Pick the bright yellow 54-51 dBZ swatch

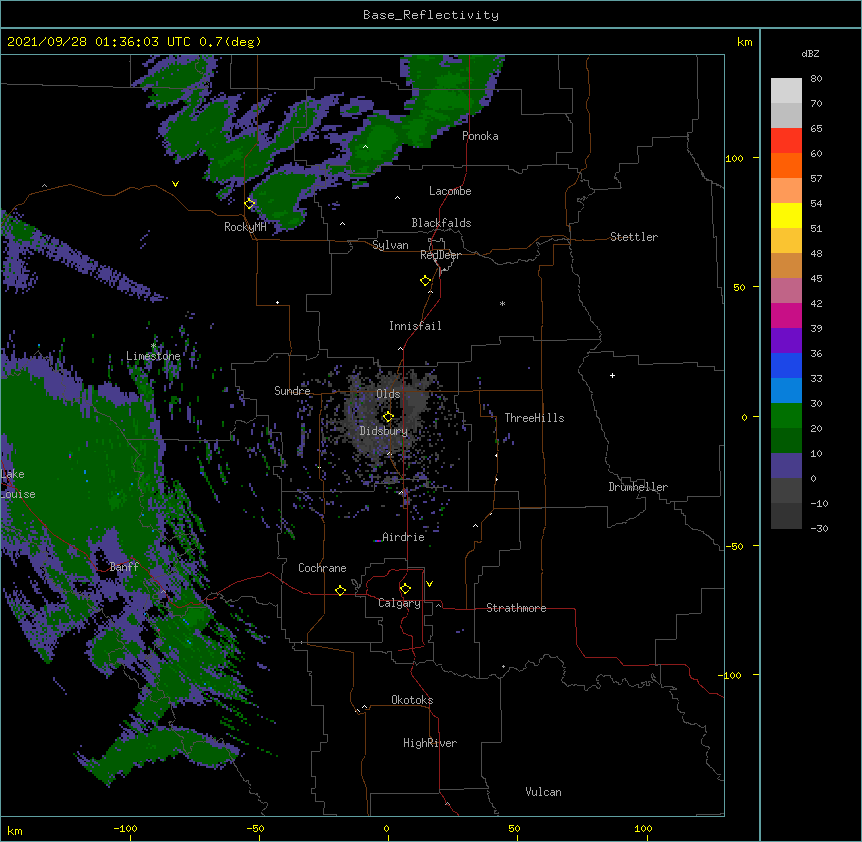point(786,215)
